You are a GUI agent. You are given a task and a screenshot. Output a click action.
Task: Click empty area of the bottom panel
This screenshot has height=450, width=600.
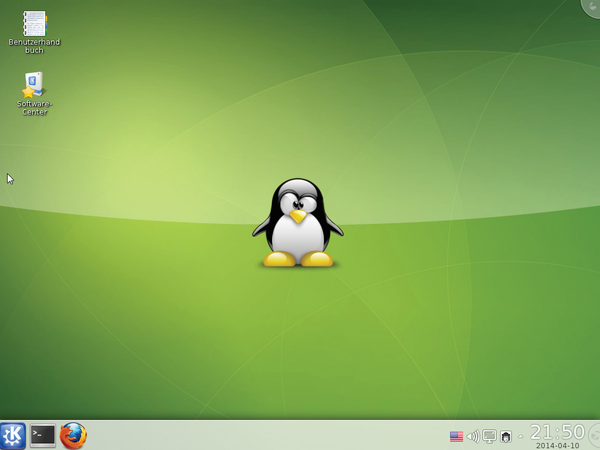tap(260, 436)
